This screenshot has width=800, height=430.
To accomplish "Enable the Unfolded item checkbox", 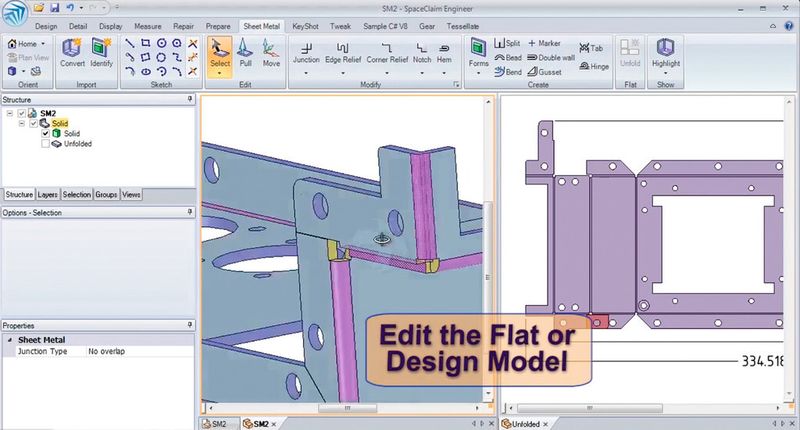I will pos(45,144).
